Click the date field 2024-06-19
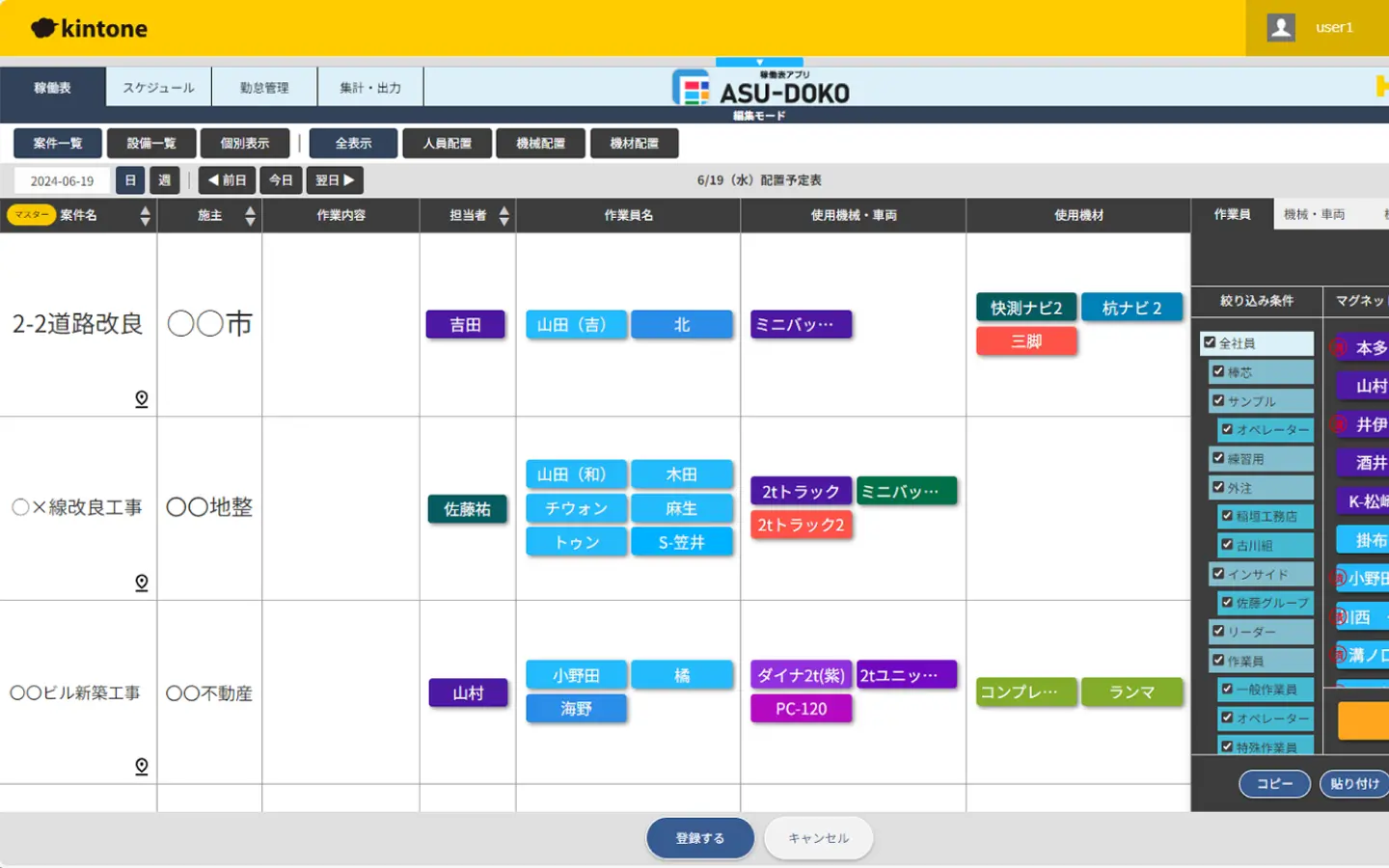 coord(63,180)
